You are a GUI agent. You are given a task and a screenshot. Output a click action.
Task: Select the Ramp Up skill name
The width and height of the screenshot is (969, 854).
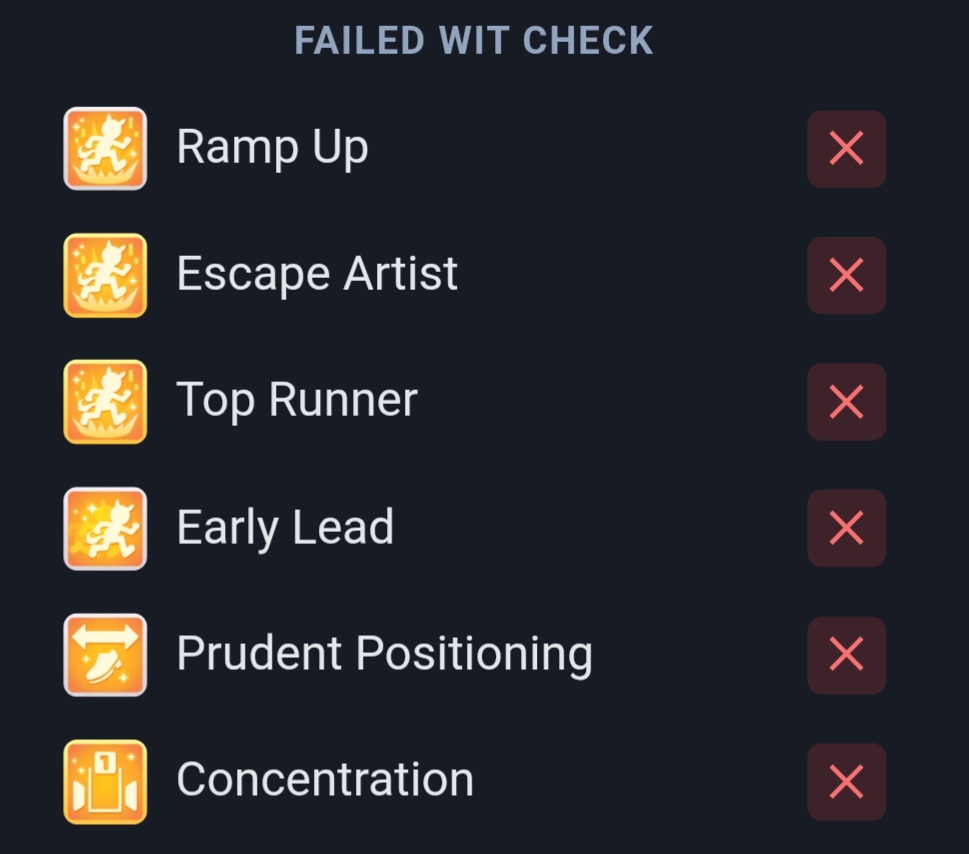pyautogui.click(x=273, y=148)
